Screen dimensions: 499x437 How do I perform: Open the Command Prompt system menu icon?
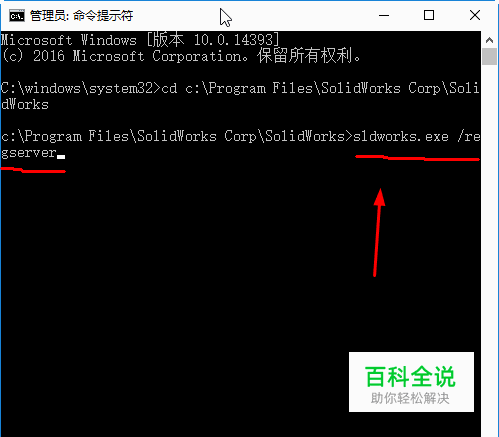17,16
